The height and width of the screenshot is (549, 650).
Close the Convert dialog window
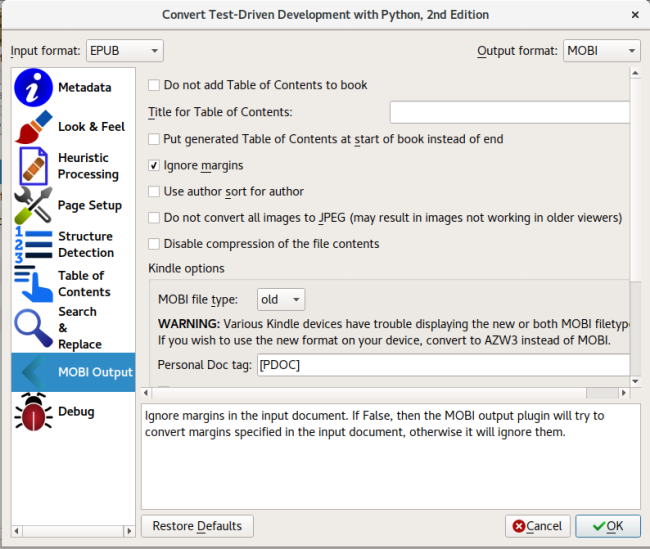tap(635, 15)
